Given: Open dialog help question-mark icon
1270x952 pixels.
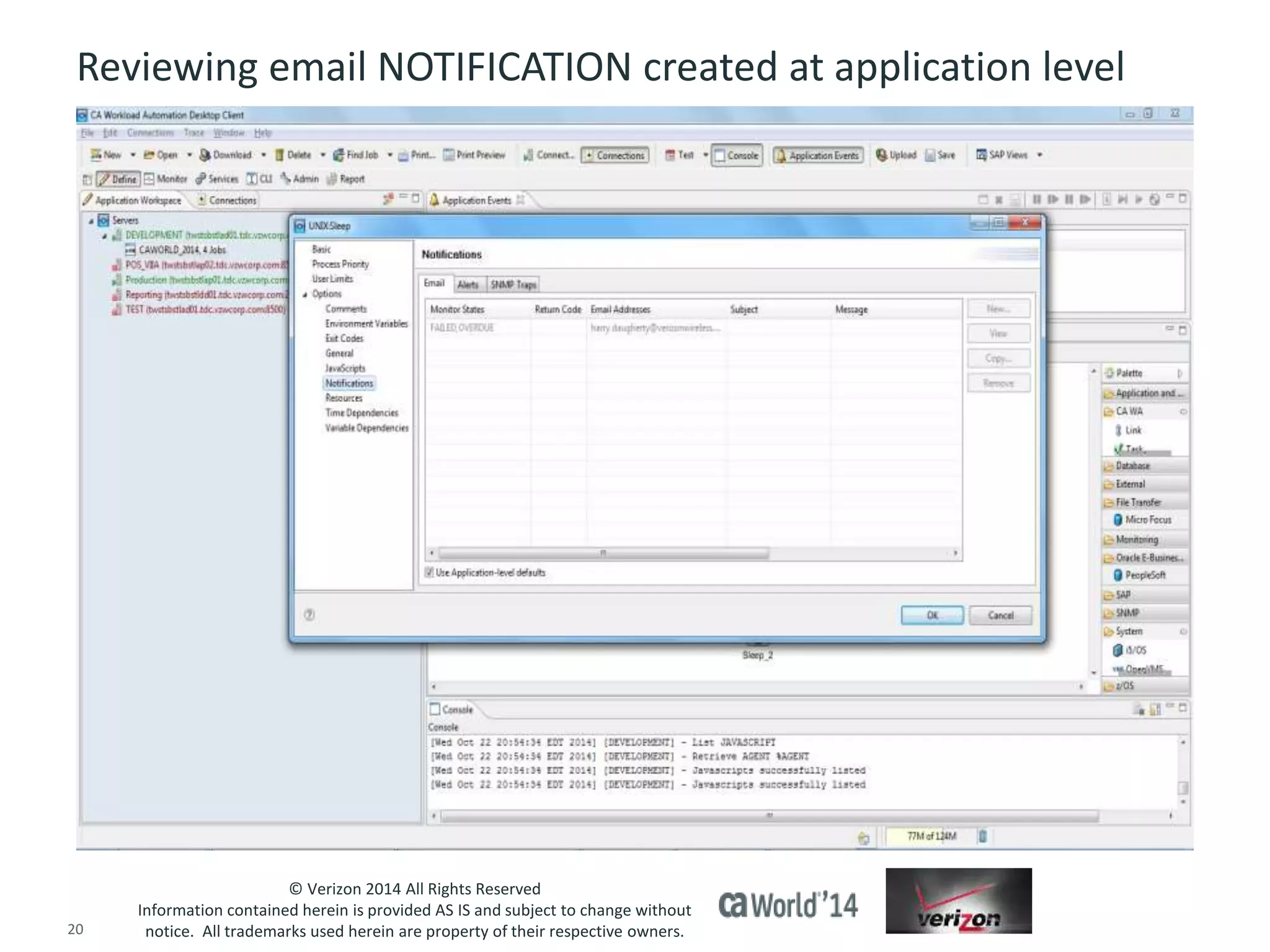Looking at the screenshot, I should 309,614.
